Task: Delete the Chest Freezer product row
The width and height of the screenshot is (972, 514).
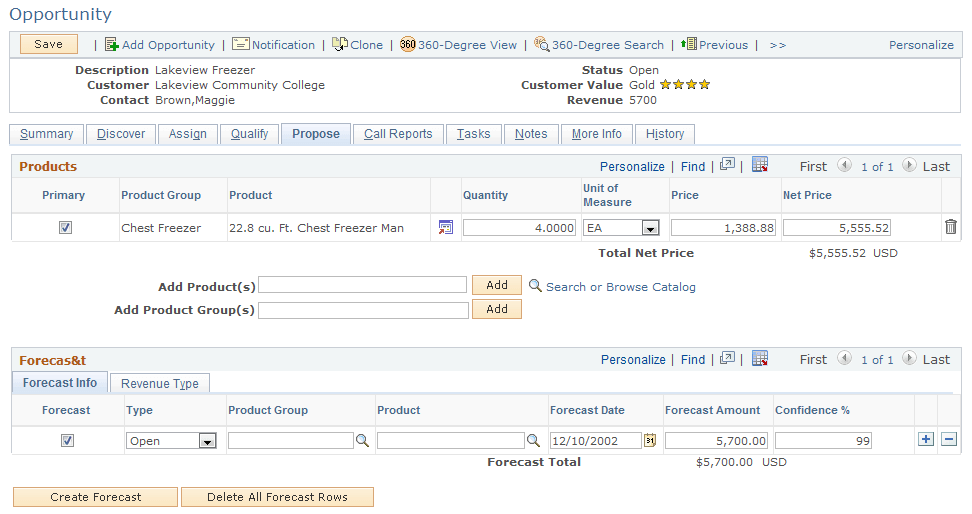Action: (950, 227)
